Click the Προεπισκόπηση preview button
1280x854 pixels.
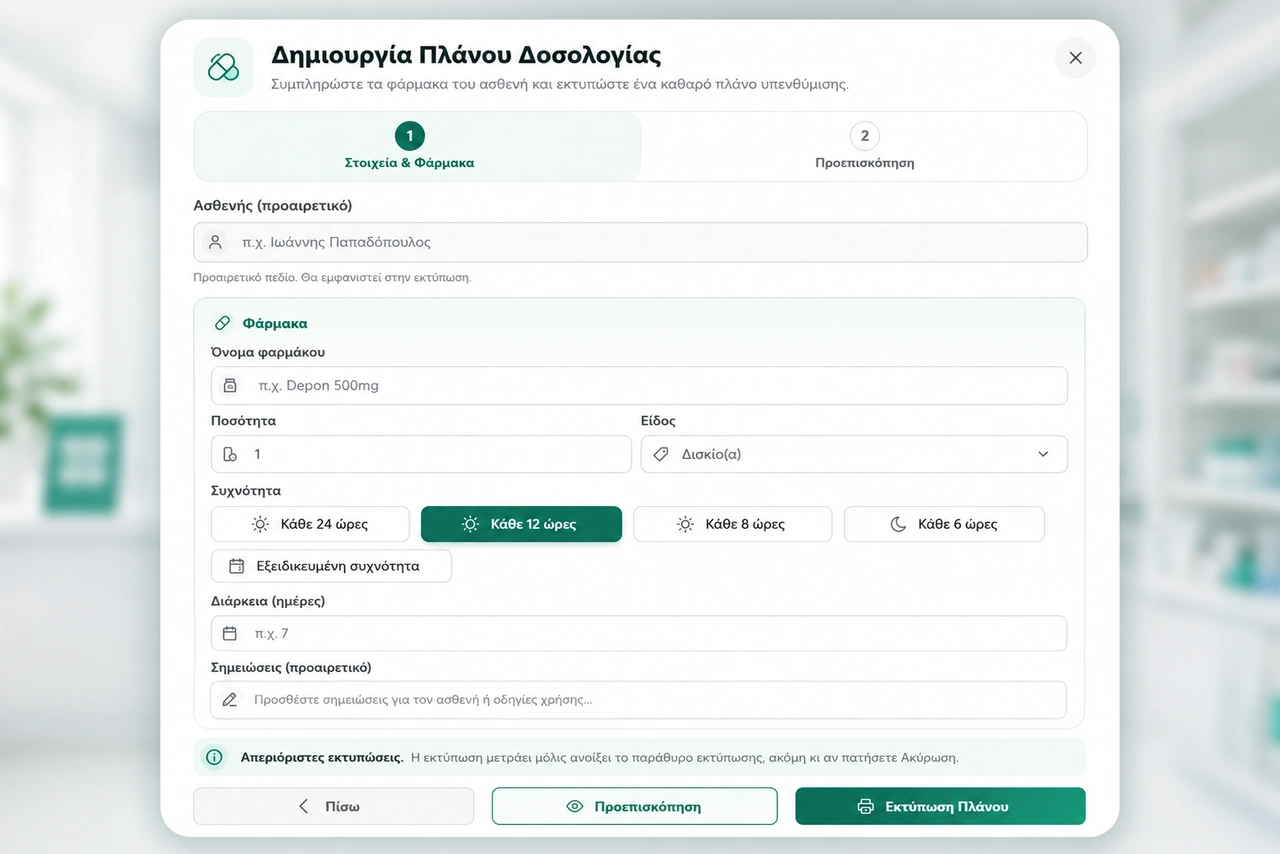coord(634,806)
